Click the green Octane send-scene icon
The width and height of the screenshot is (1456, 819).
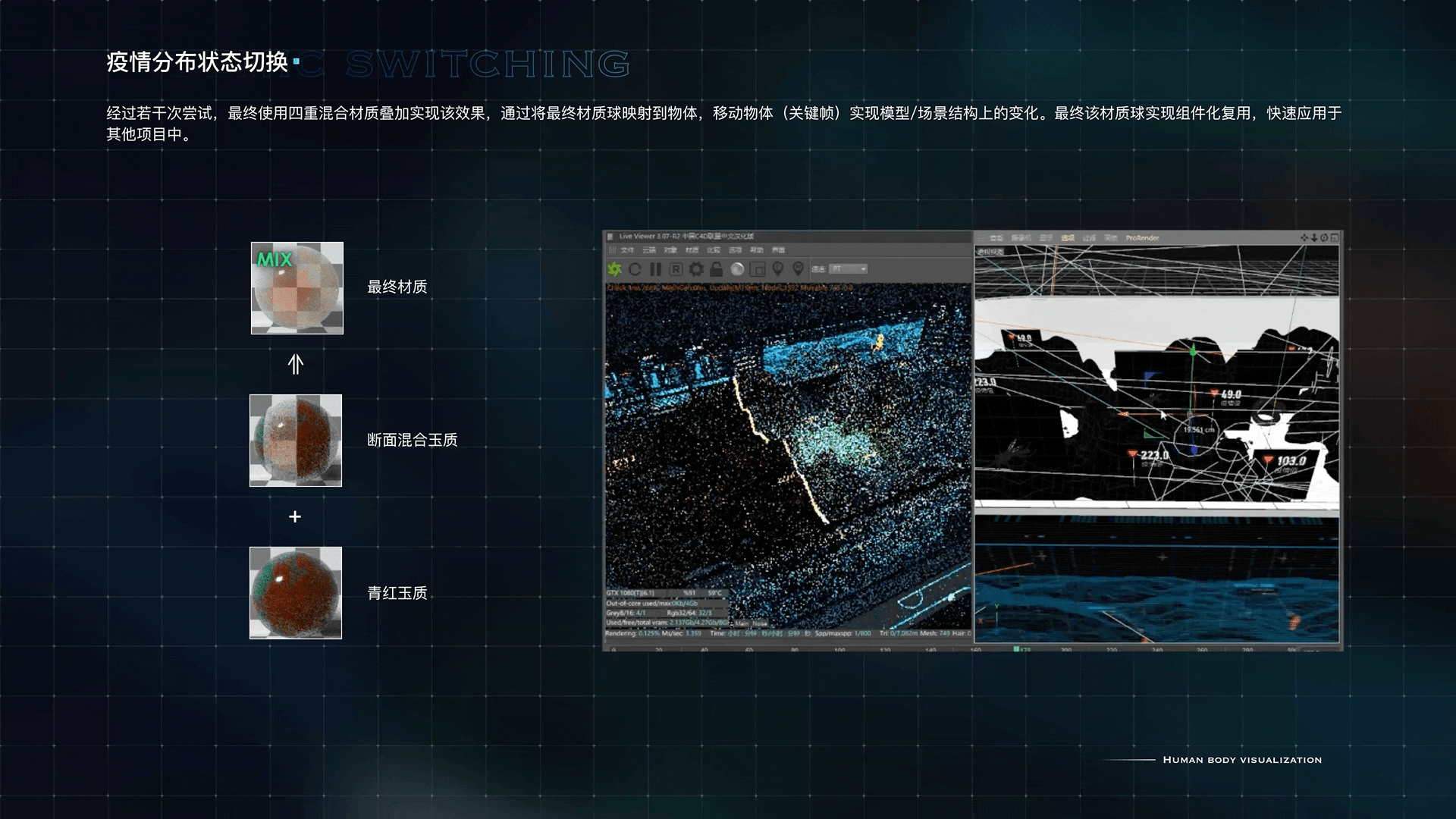click(x=614, y=269)
